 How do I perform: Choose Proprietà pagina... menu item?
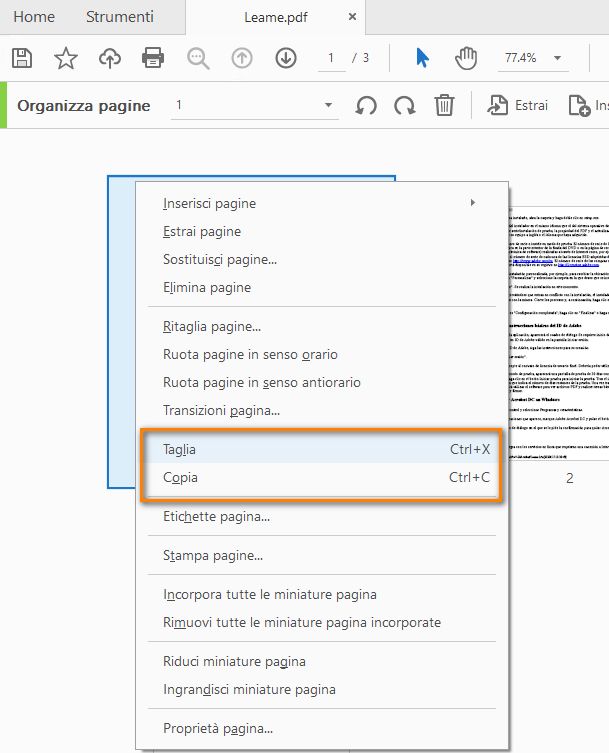[x=322, y=729]
